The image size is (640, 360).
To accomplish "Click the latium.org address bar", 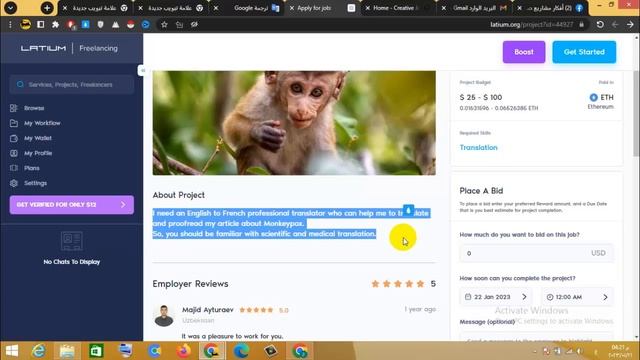I will pyautogui.click(x=531, y=24).
